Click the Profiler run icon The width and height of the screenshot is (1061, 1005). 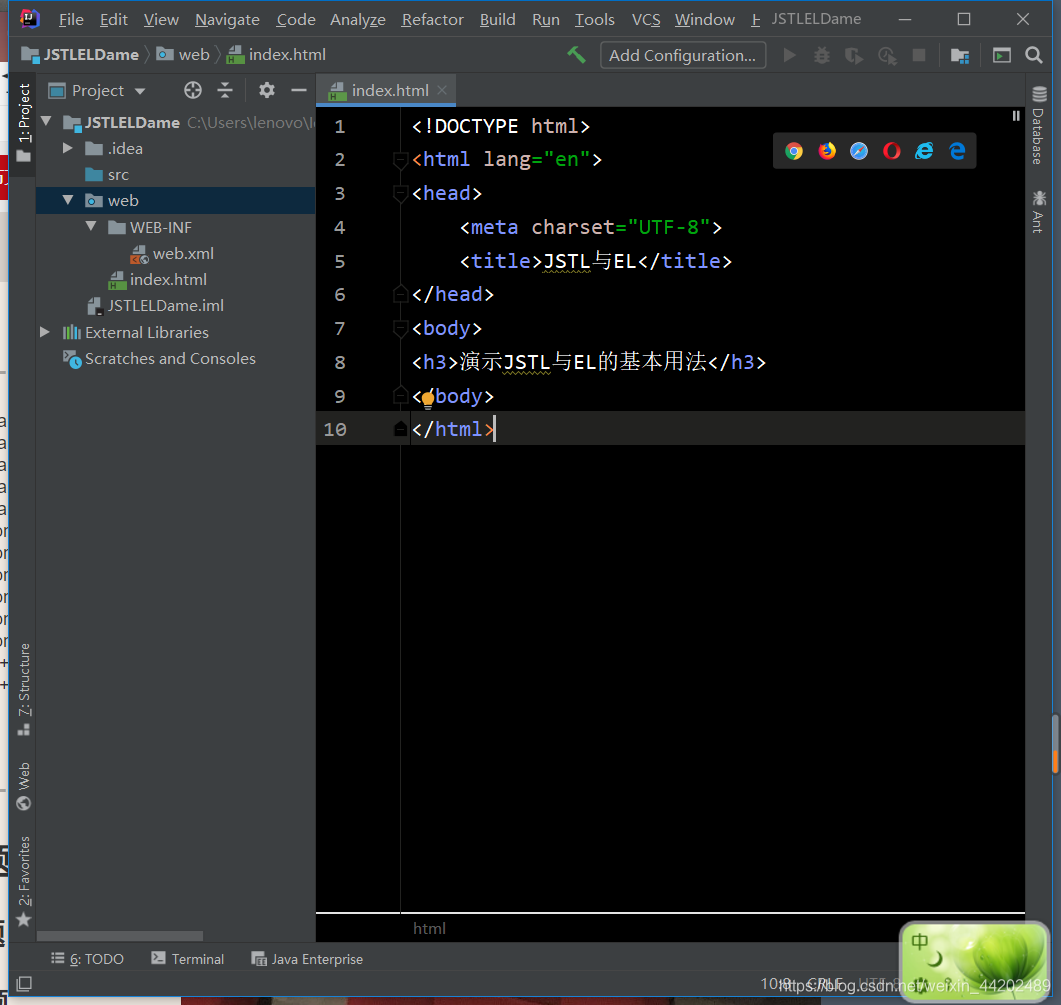click(887, 55)
